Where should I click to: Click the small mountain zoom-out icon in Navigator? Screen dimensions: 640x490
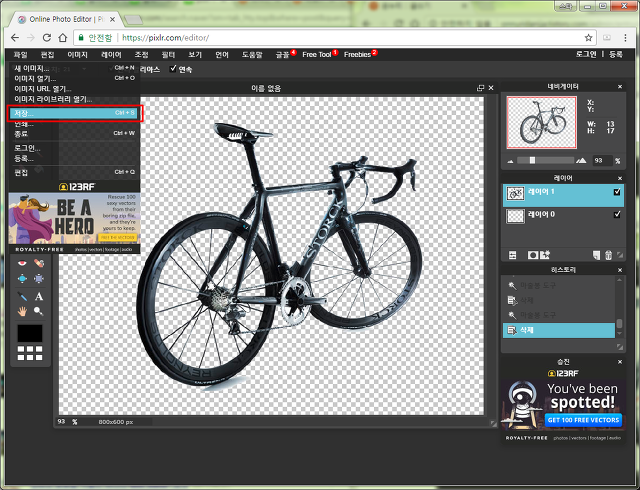click(x=510, y=161)
